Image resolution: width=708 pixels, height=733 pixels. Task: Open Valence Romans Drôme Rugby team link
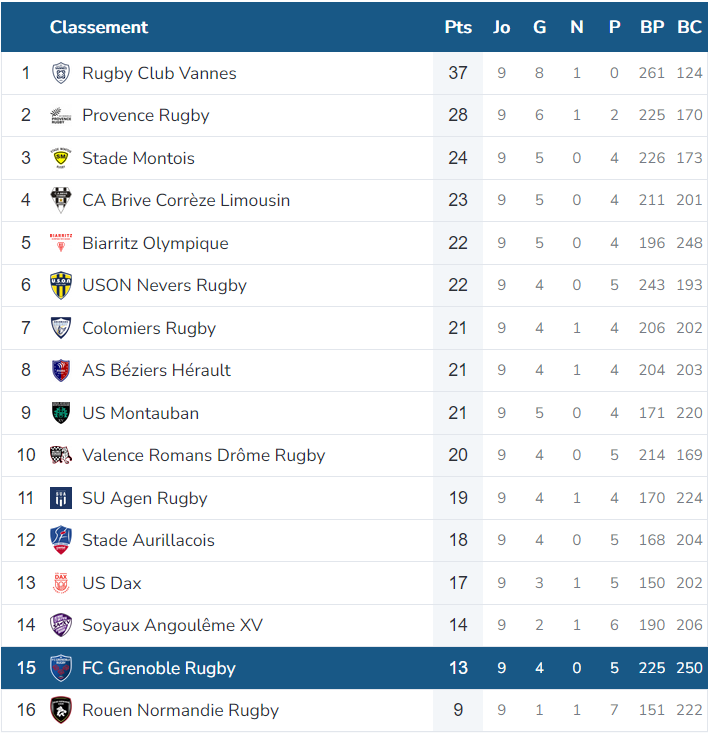coord(203,455)
